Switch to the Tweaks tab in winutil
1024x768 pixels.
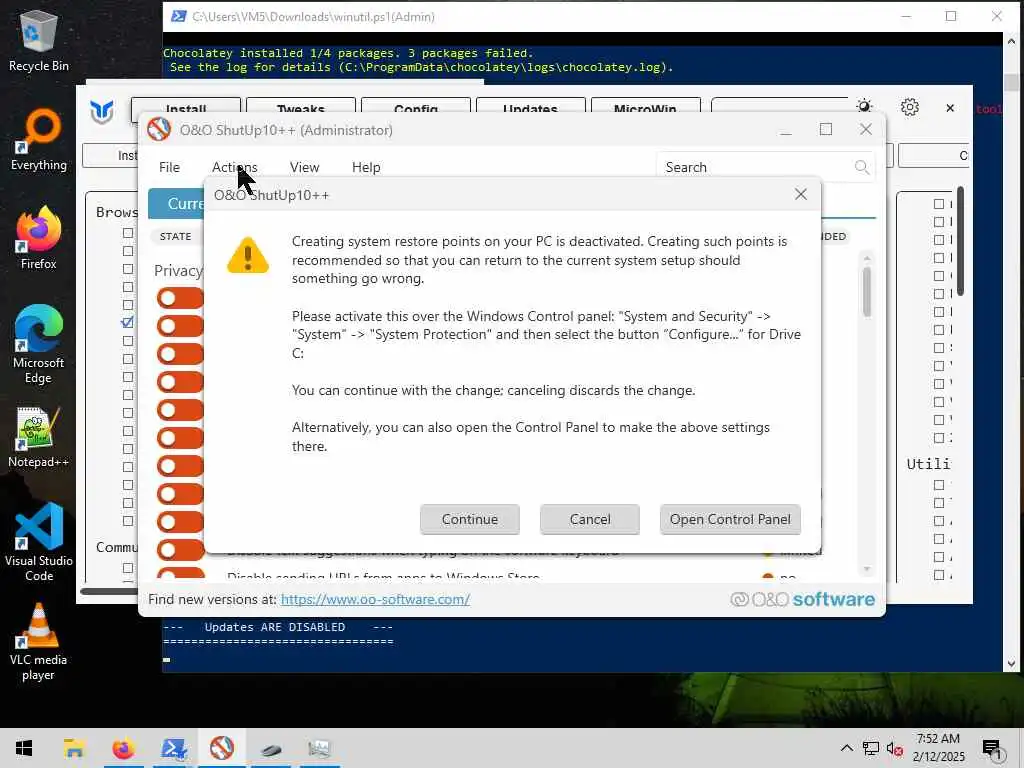click(300, 106)
